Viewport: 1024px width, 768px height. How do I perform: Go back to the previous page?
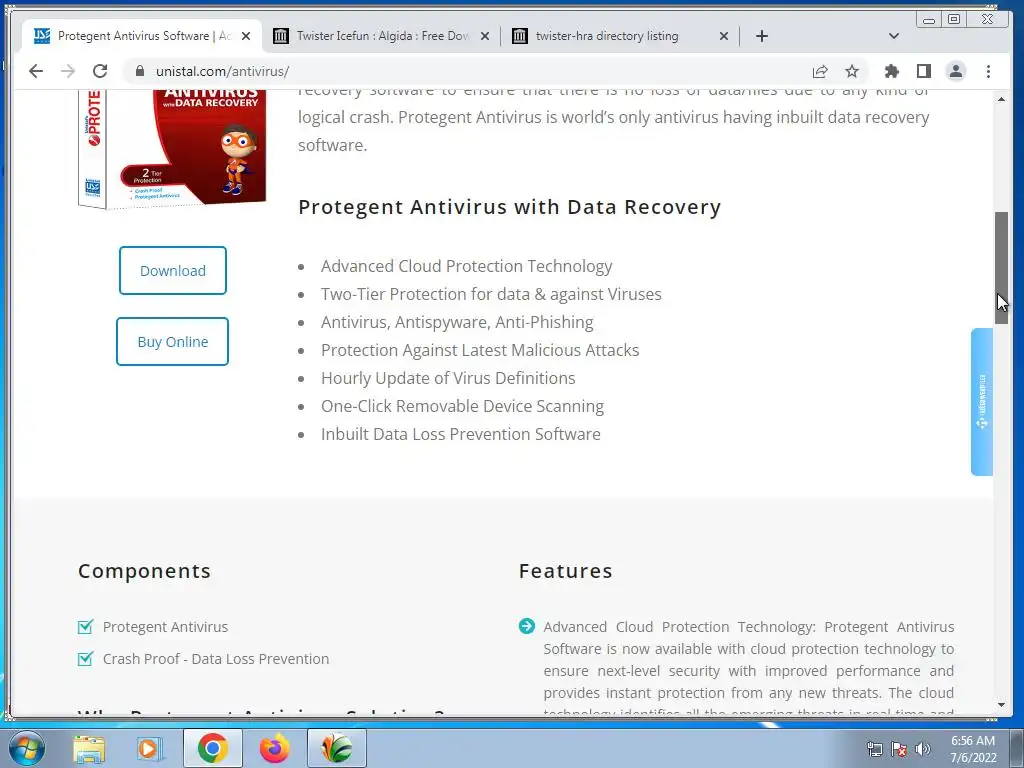pos(36,71)
